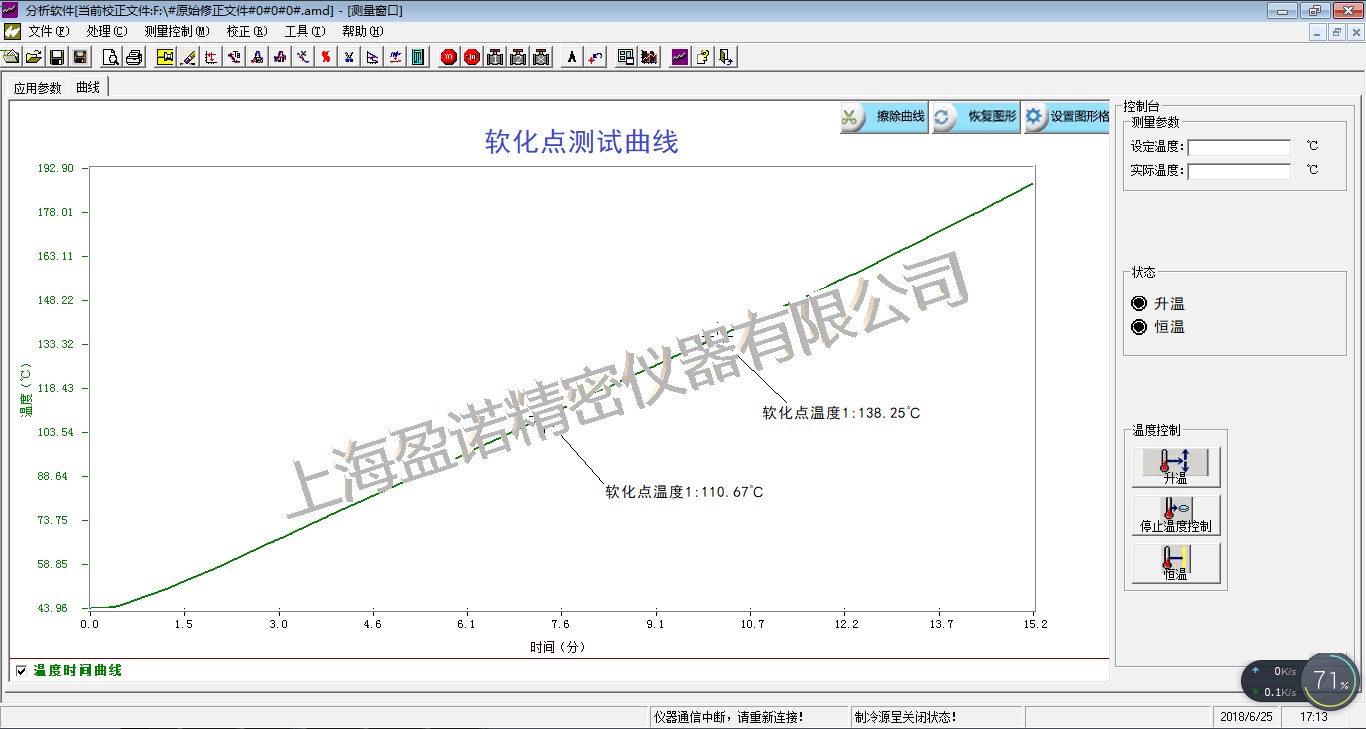Click the open file folder toolbar icon
The width and height of the screenshot is (1366, 729).
(34, 57)
